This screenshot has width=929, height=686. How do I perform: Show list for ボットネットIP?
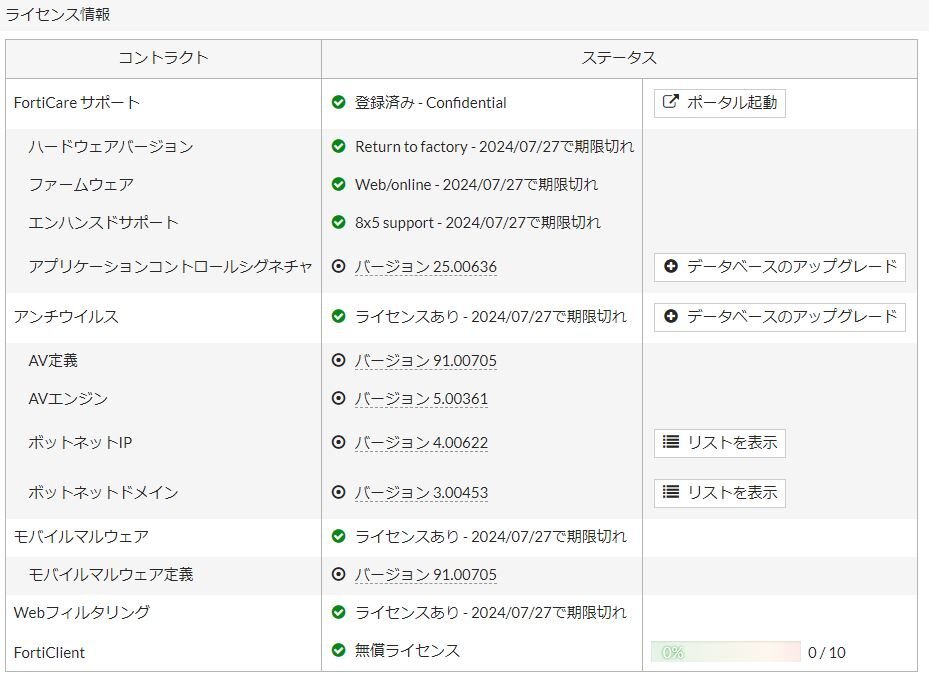coord(719,443)
